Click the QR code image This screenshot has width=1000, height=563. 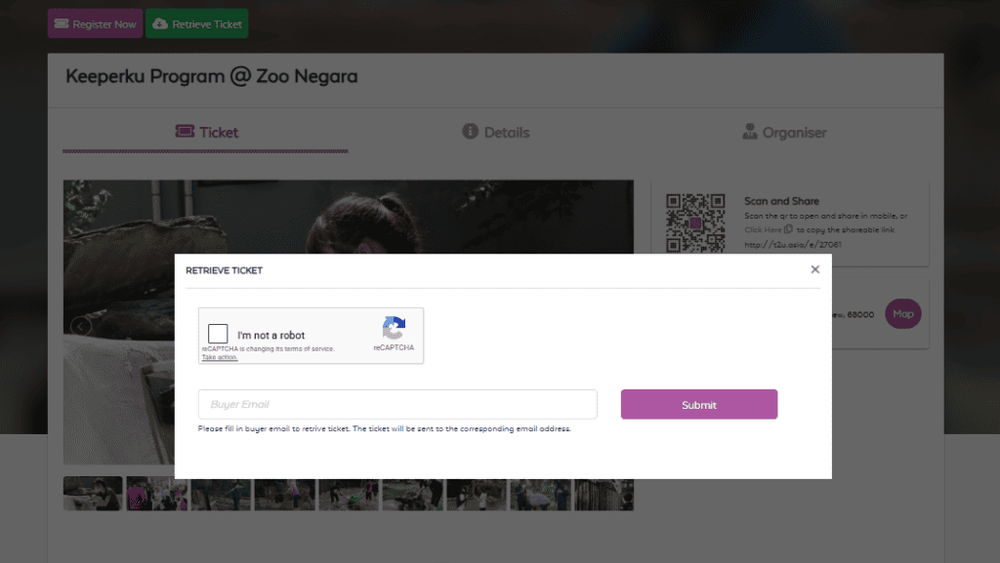click(x=695, y=223)
